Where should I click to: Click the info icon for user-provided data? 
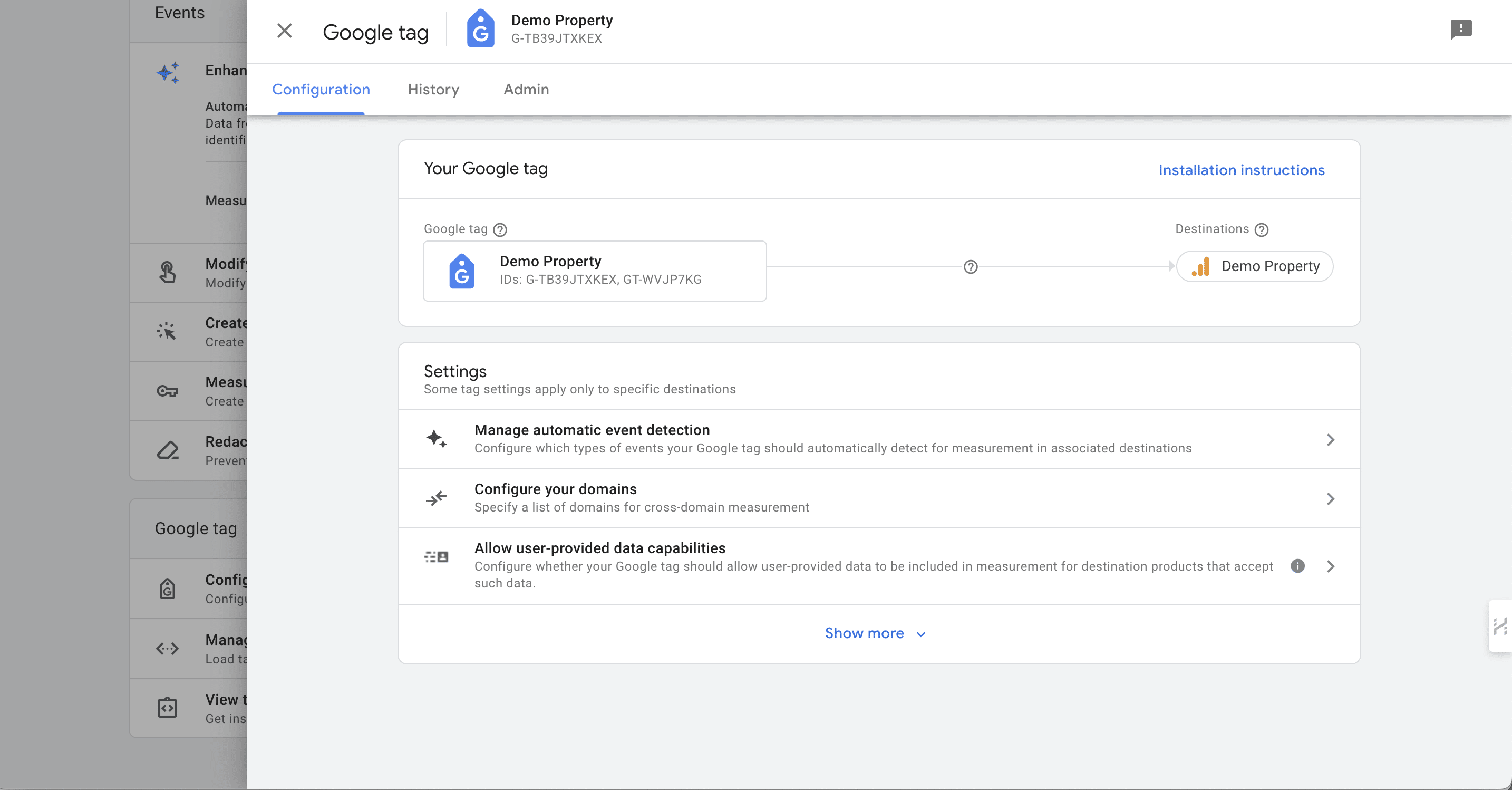[1297, 566]
